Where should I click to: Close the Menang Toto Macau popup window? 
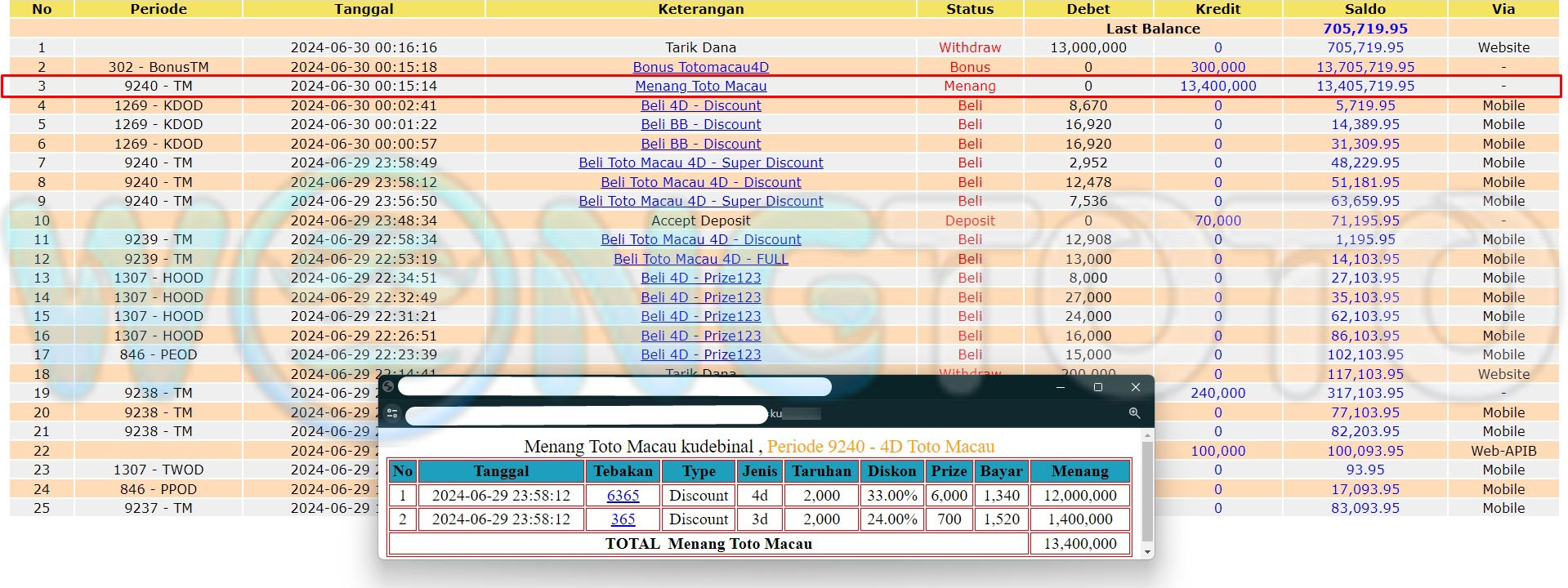[x=1135, y=387]
